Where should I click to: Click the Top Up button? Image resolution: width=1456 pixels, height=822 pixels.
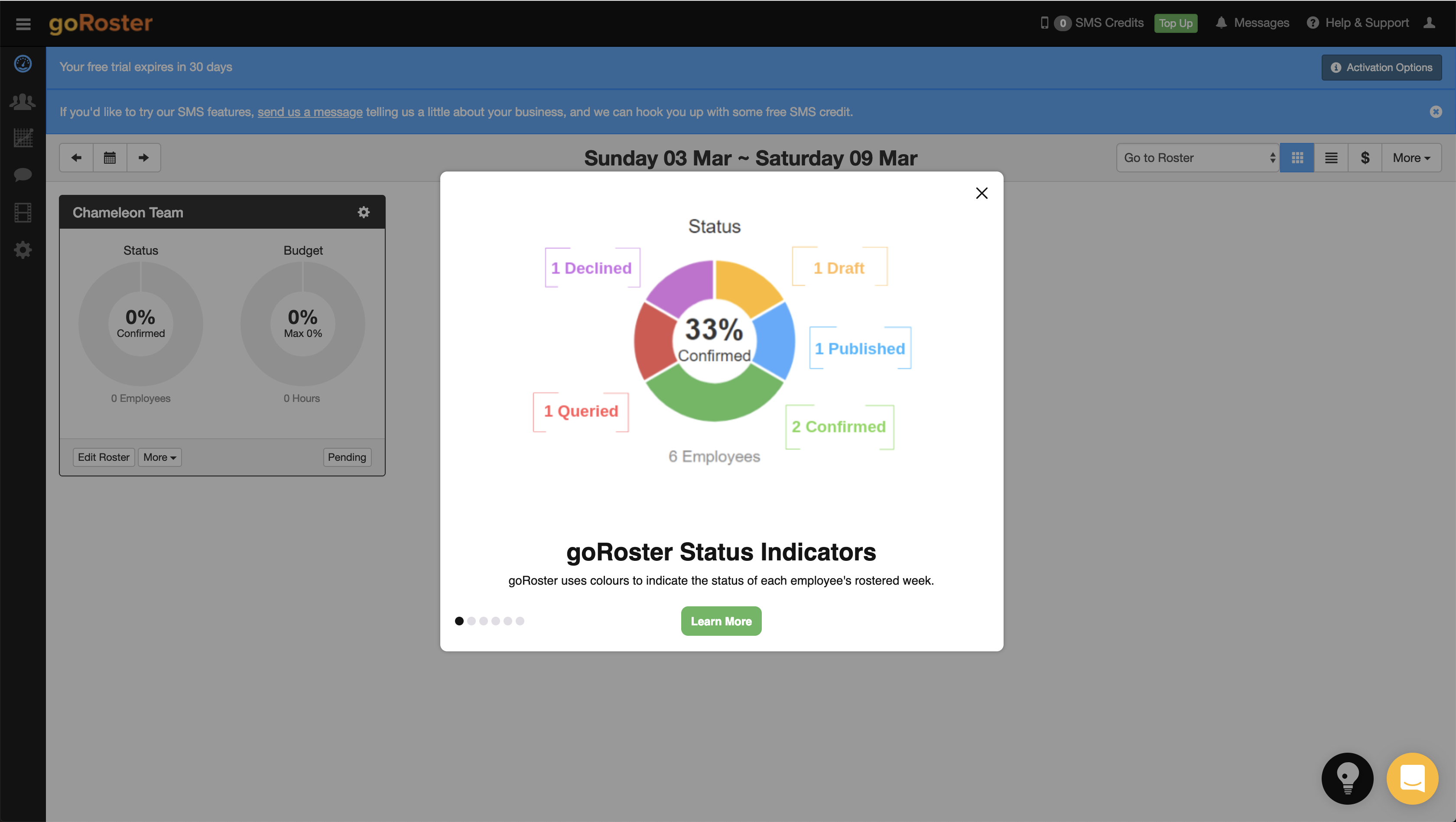[1176, 23]
